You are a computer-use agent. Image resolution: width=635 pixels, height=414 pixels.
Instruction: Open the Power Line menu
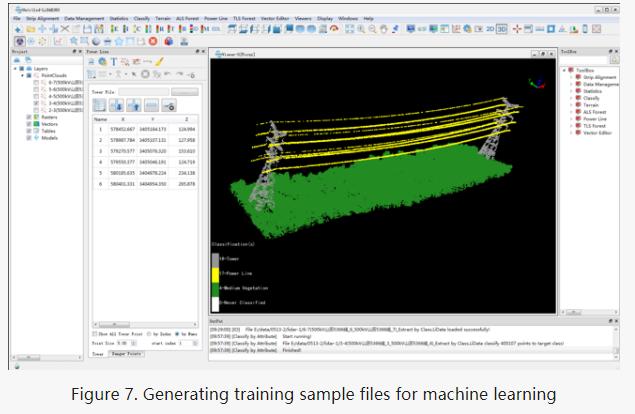[216, 19]
